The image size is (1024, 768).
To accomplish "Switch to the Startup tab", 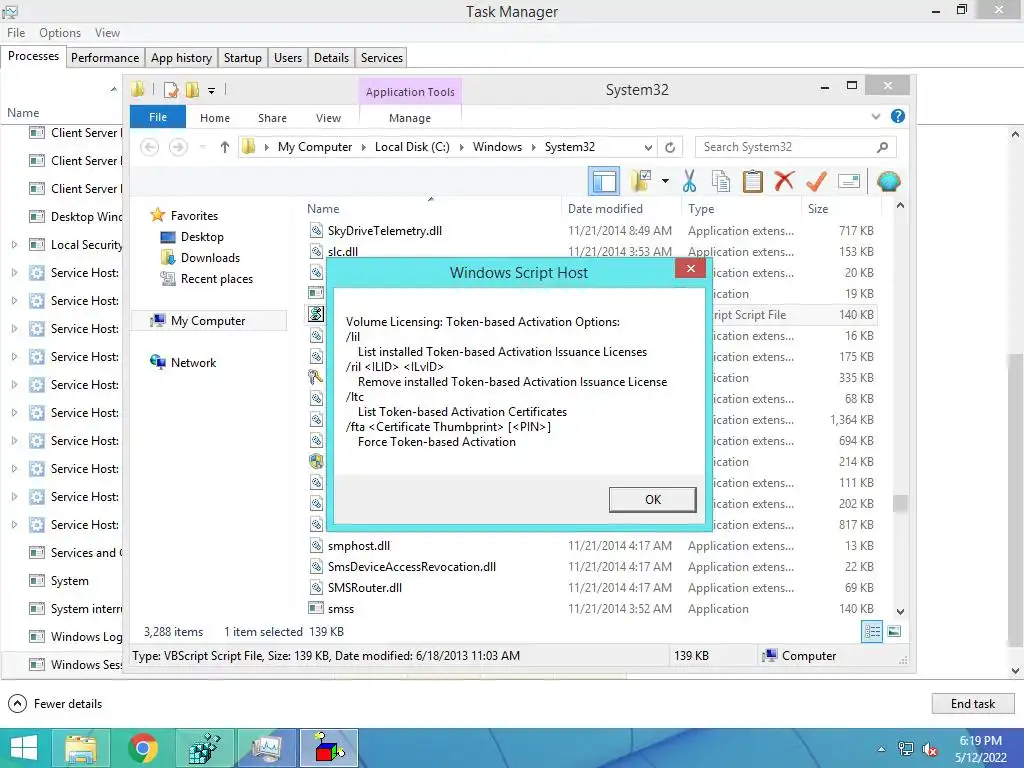I will (242, 57).
